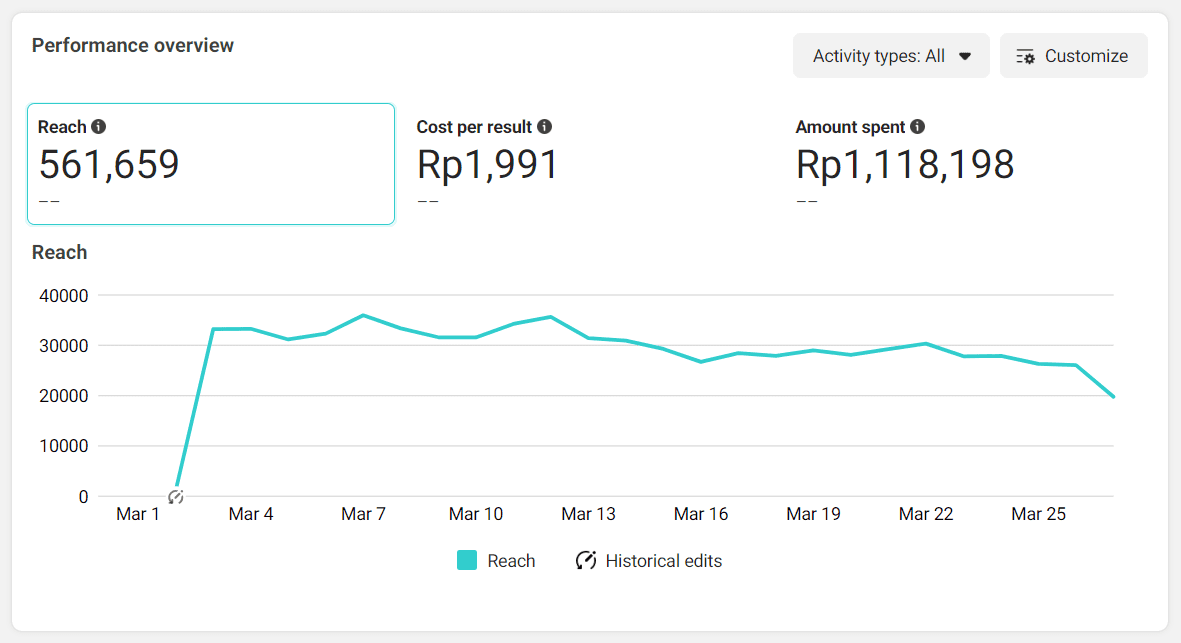The image size is (1181, 643).
Task: Toggle the Historical edits legend label
Action: 663,561
